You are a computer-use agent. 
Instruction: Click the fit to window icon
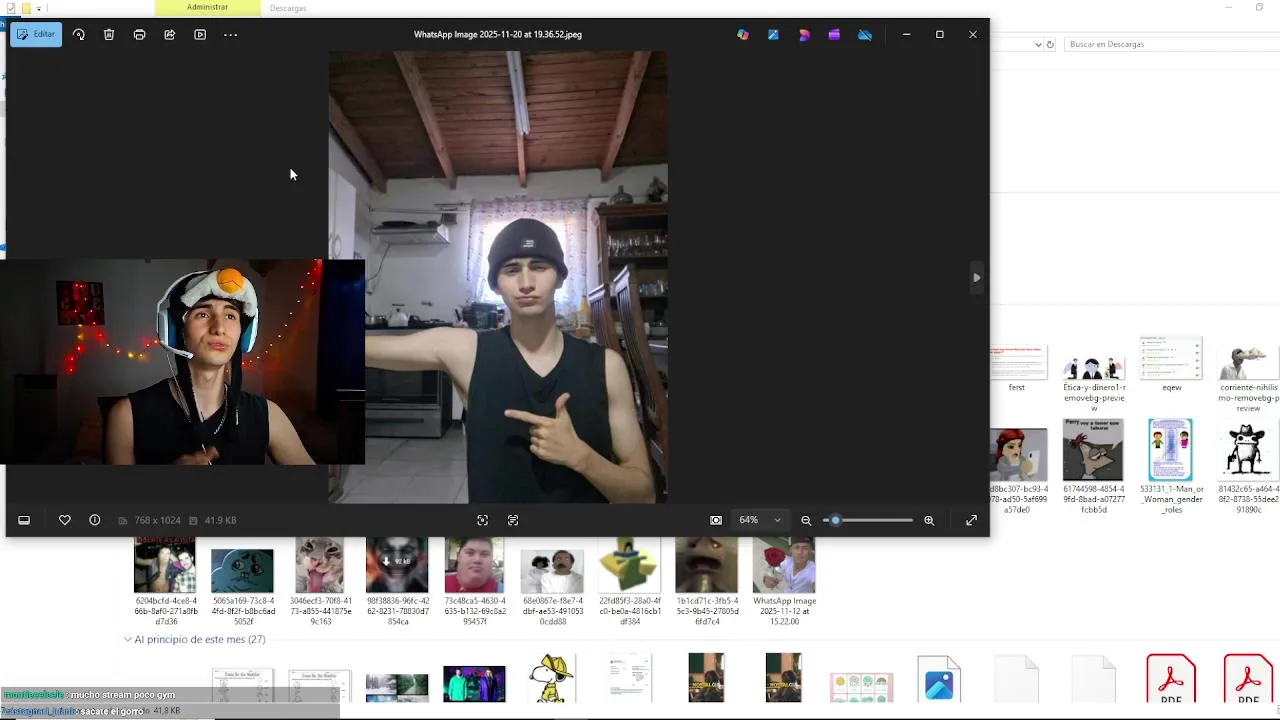click(x=716, y=520)
